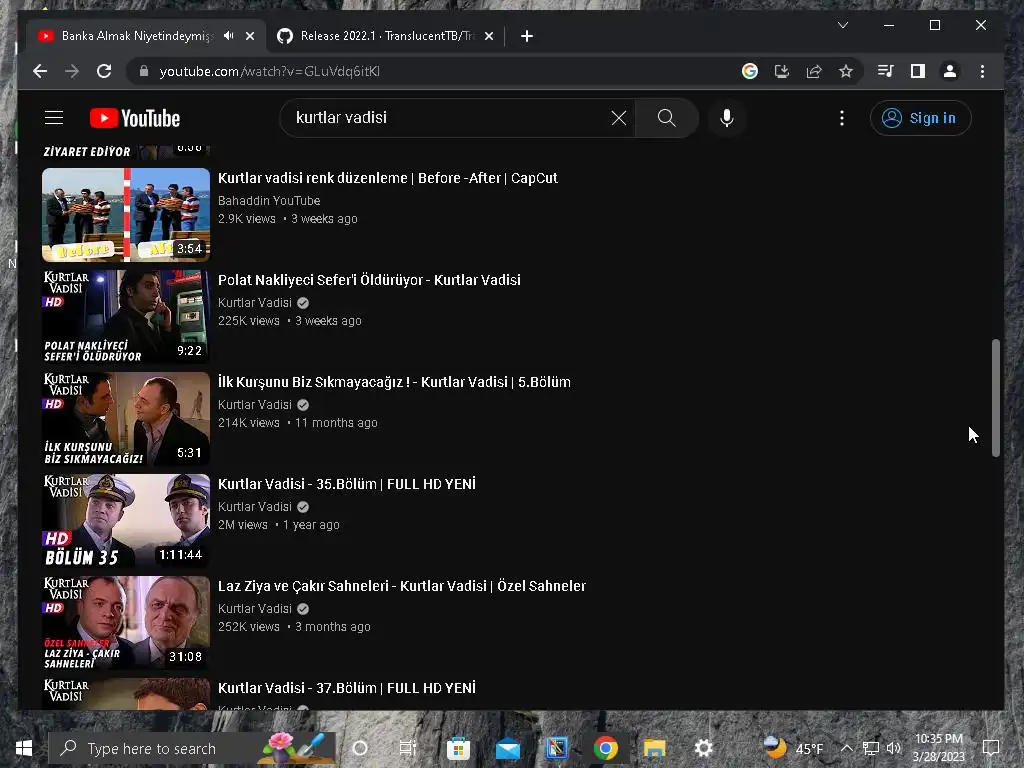
Task: Open 'Polat Nakliyeci Sefer'i Öldürüyor' title
Action: click(x=369, y=280)
